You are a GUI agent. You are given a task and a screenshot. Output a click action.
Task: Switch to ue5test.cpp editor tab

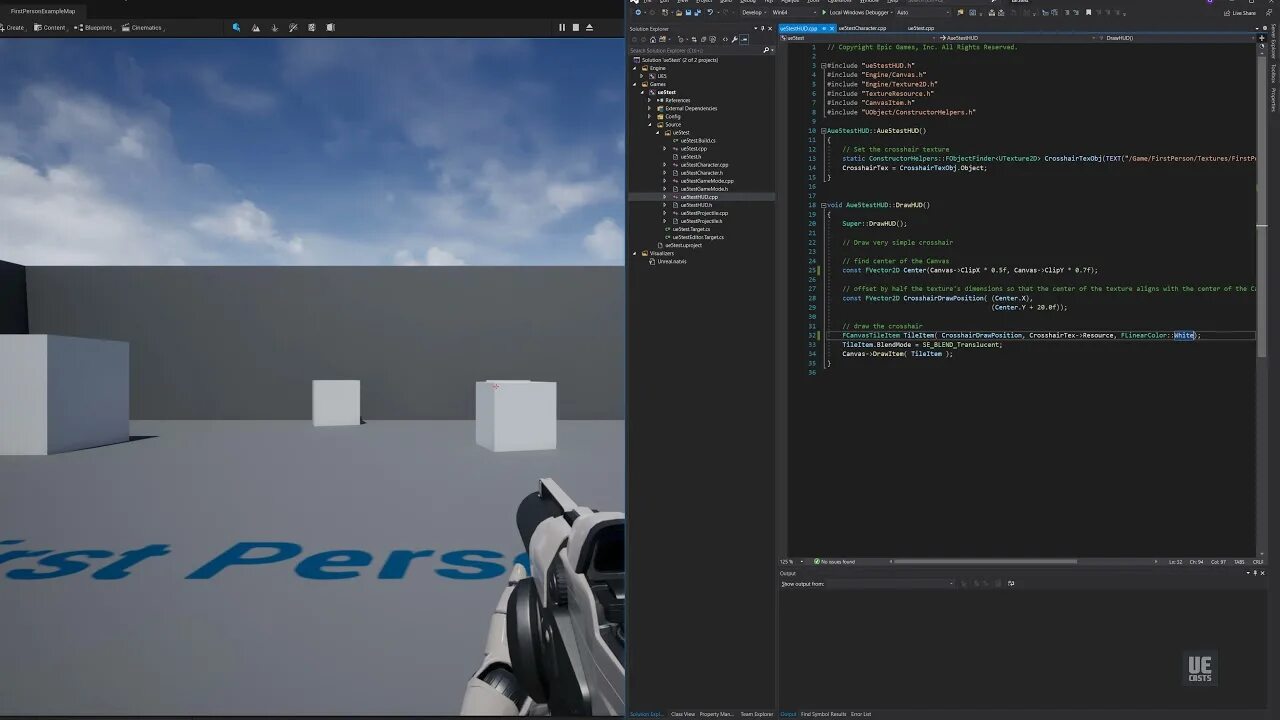click(x=921, y=28)
